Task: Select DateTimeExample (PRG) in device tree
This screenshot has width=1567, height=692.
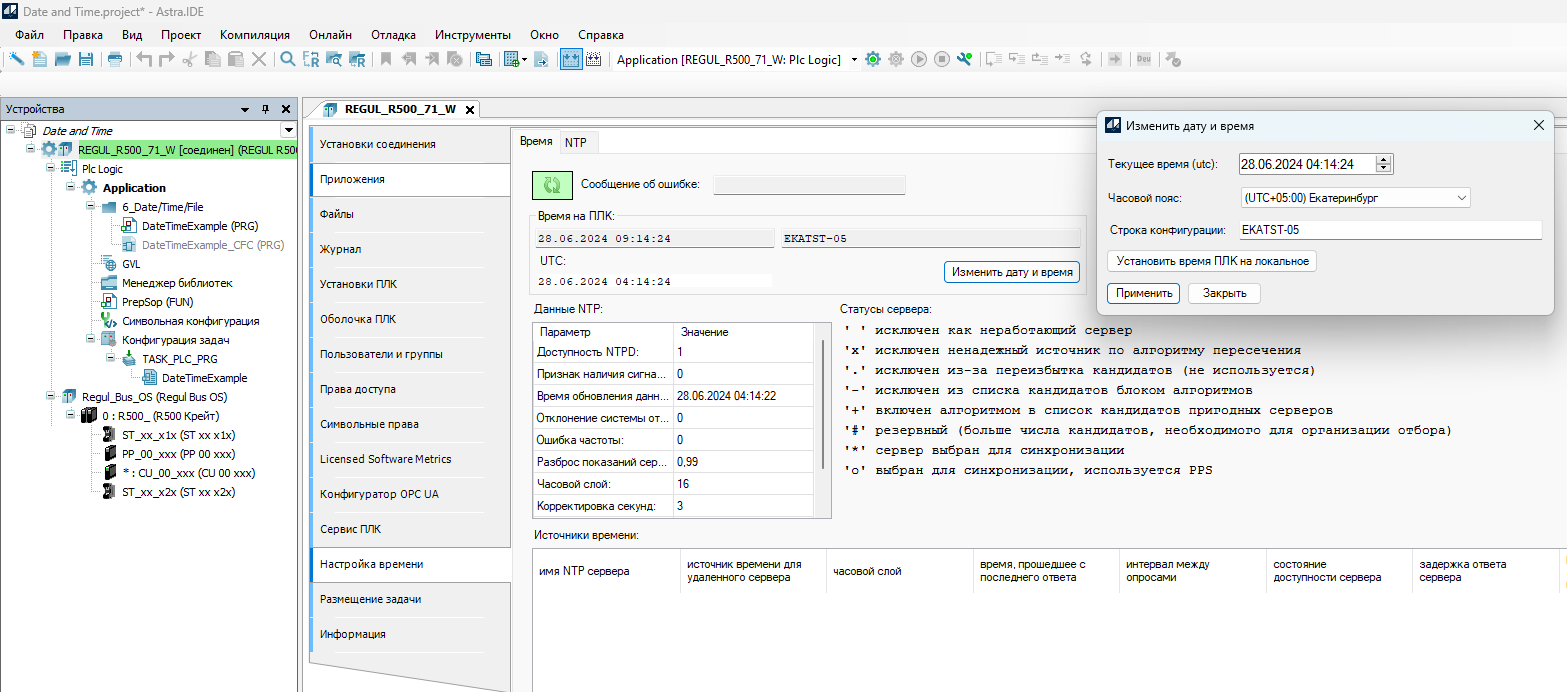Action: tap(199, 226)
